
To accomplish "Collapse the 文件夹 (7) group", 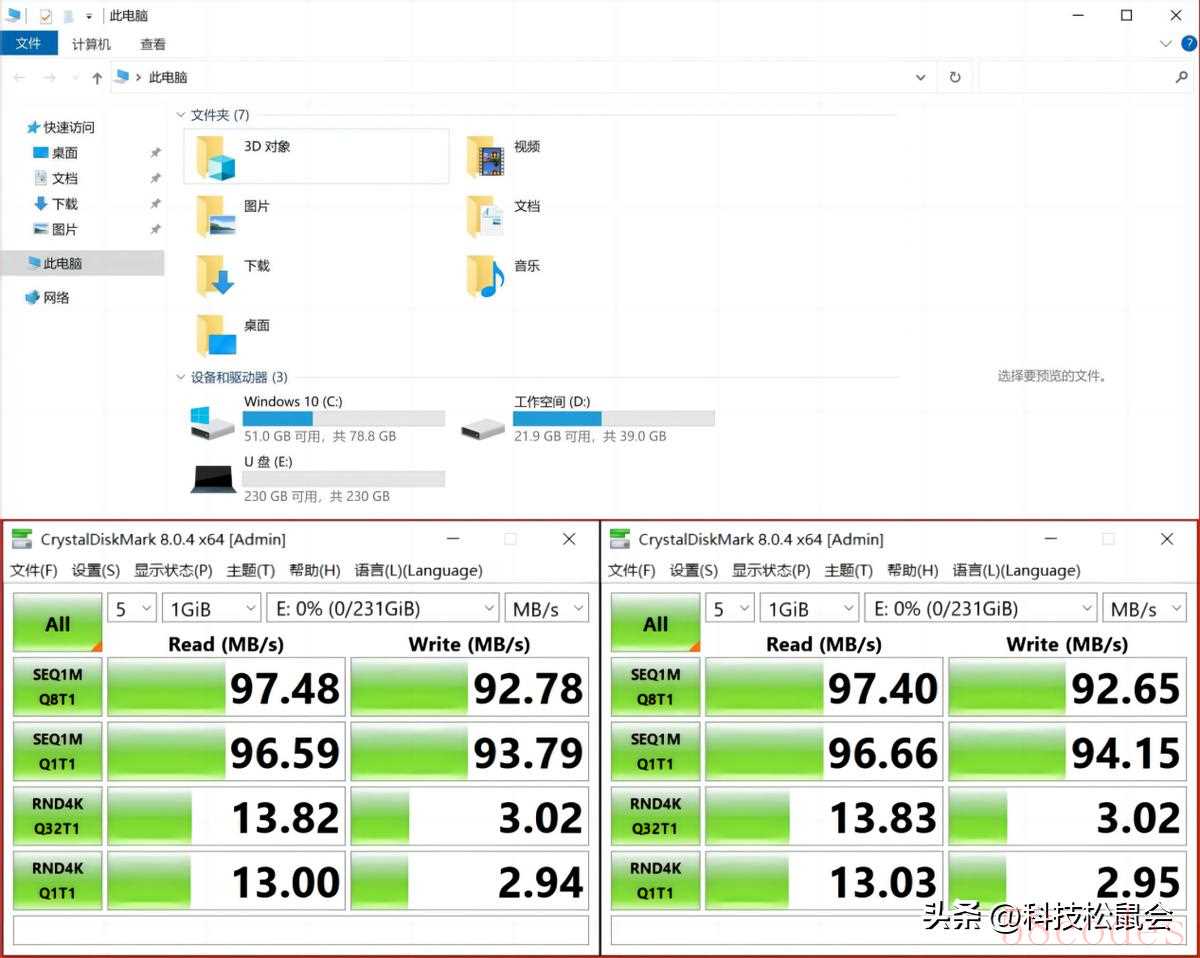I will [181, 115].
